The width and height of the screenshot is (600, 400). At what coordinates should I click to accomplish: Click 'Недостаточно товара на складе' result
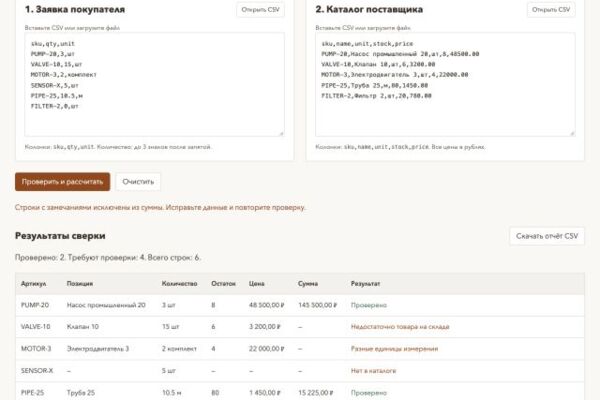pyautogui.click(x=400, y=327)
